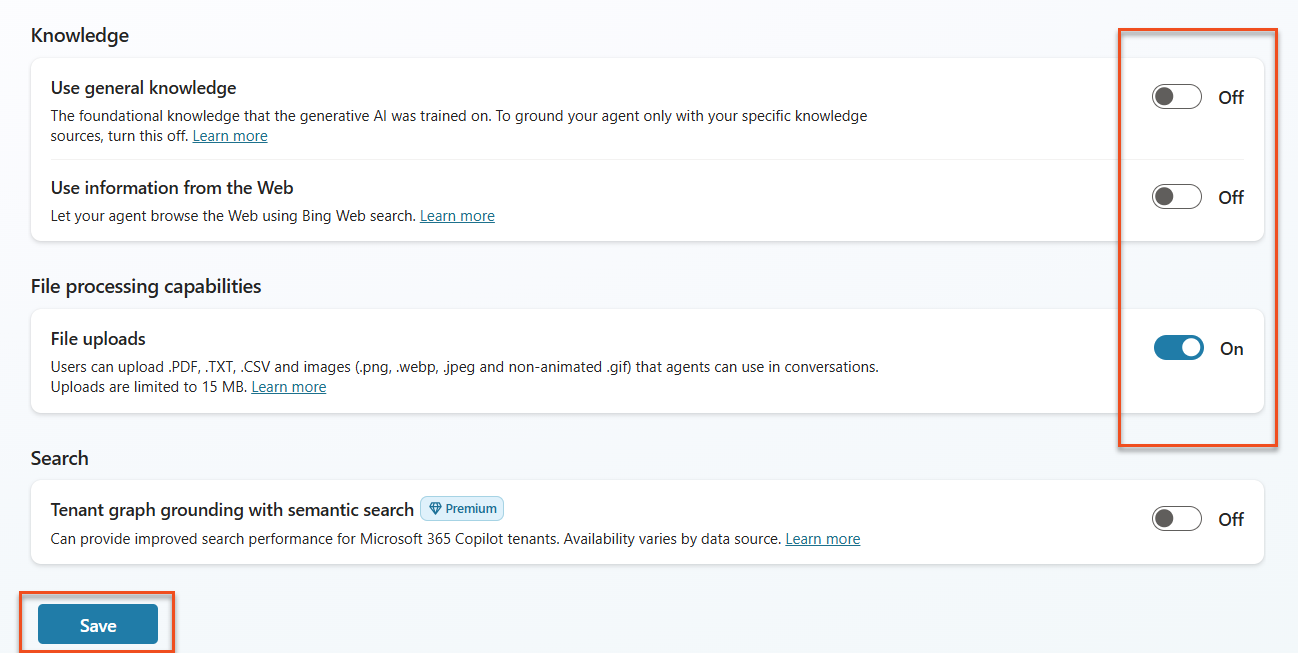Click the File uploads label
This screenshot has height=653, width=1298.
97,339
